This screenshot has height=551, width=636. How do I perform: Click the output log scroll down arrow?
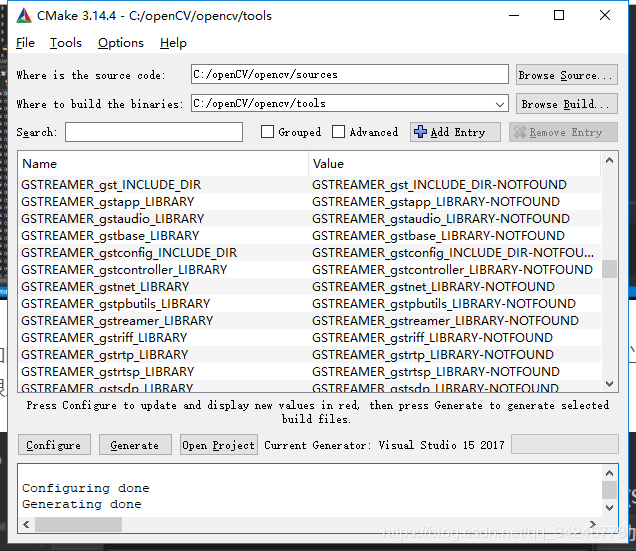point(609,507)
